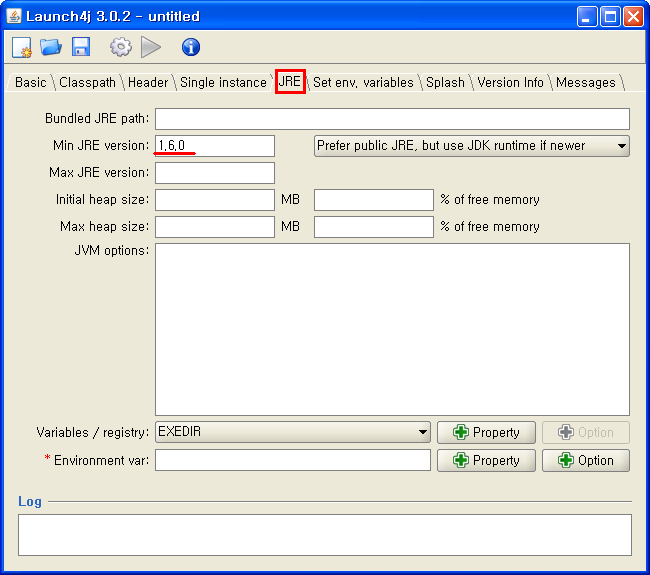Screen dimensions: 650x575
Task: Minimize the Launch4j window
Action: point(587,17)
